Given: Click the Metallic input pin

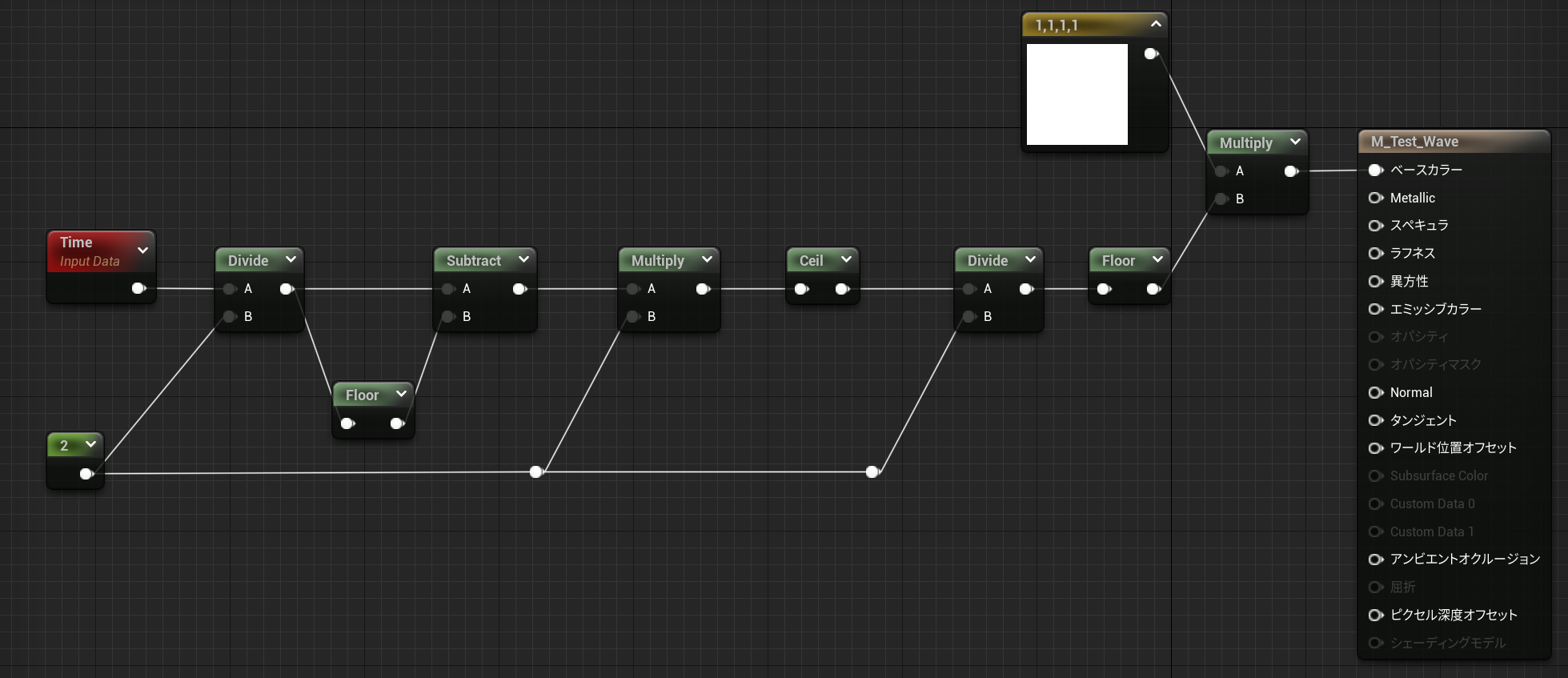Looking at the screenshot, I should [1376, 198].
